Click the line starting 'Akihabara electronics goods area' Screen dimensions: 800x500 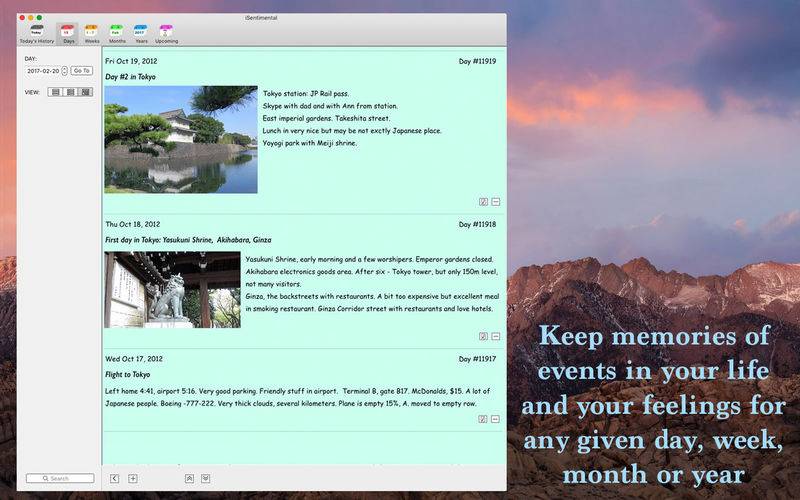coord(372,272)
